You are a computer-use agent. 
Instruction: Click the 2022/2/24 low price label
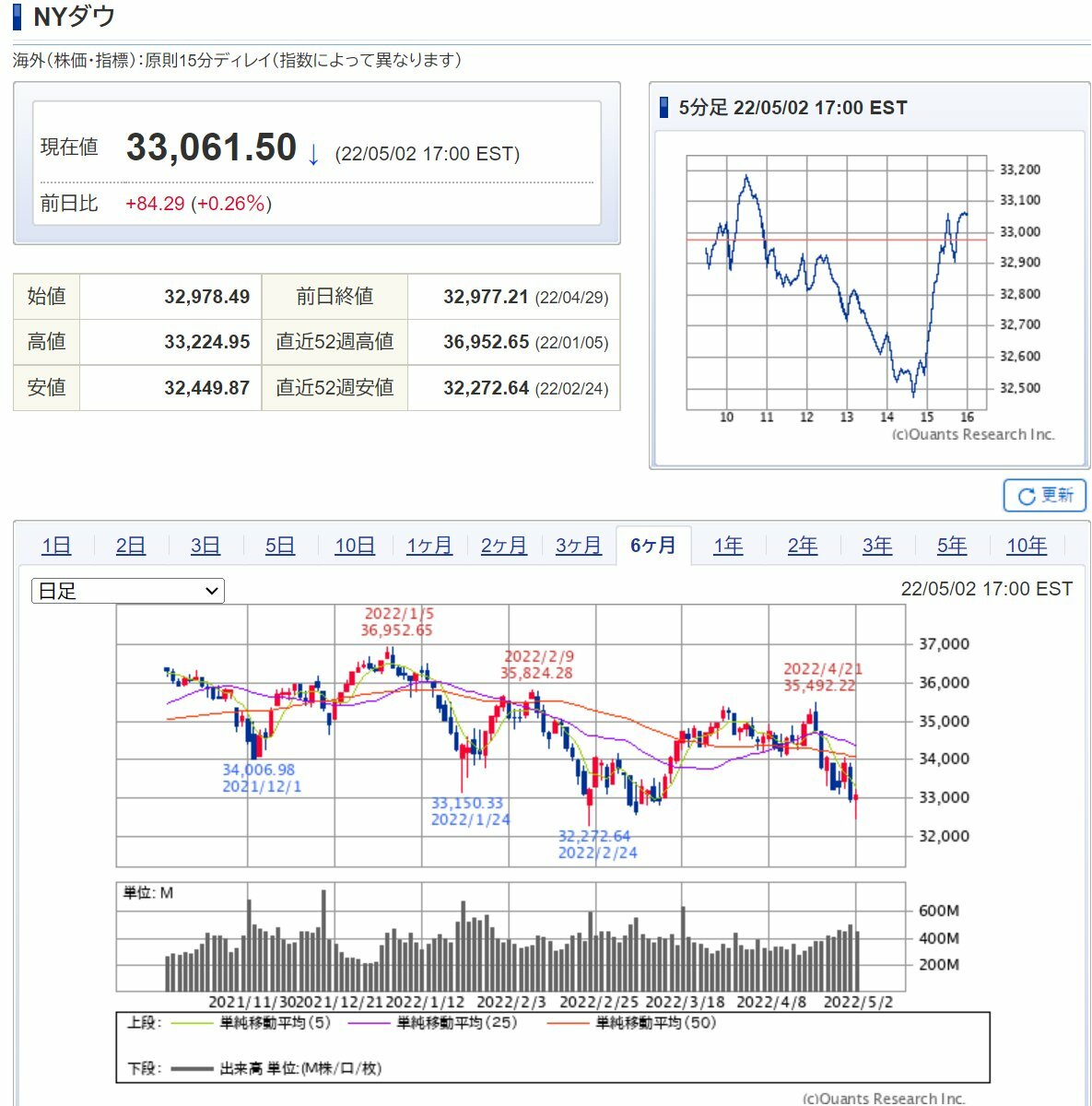[596, 844]
